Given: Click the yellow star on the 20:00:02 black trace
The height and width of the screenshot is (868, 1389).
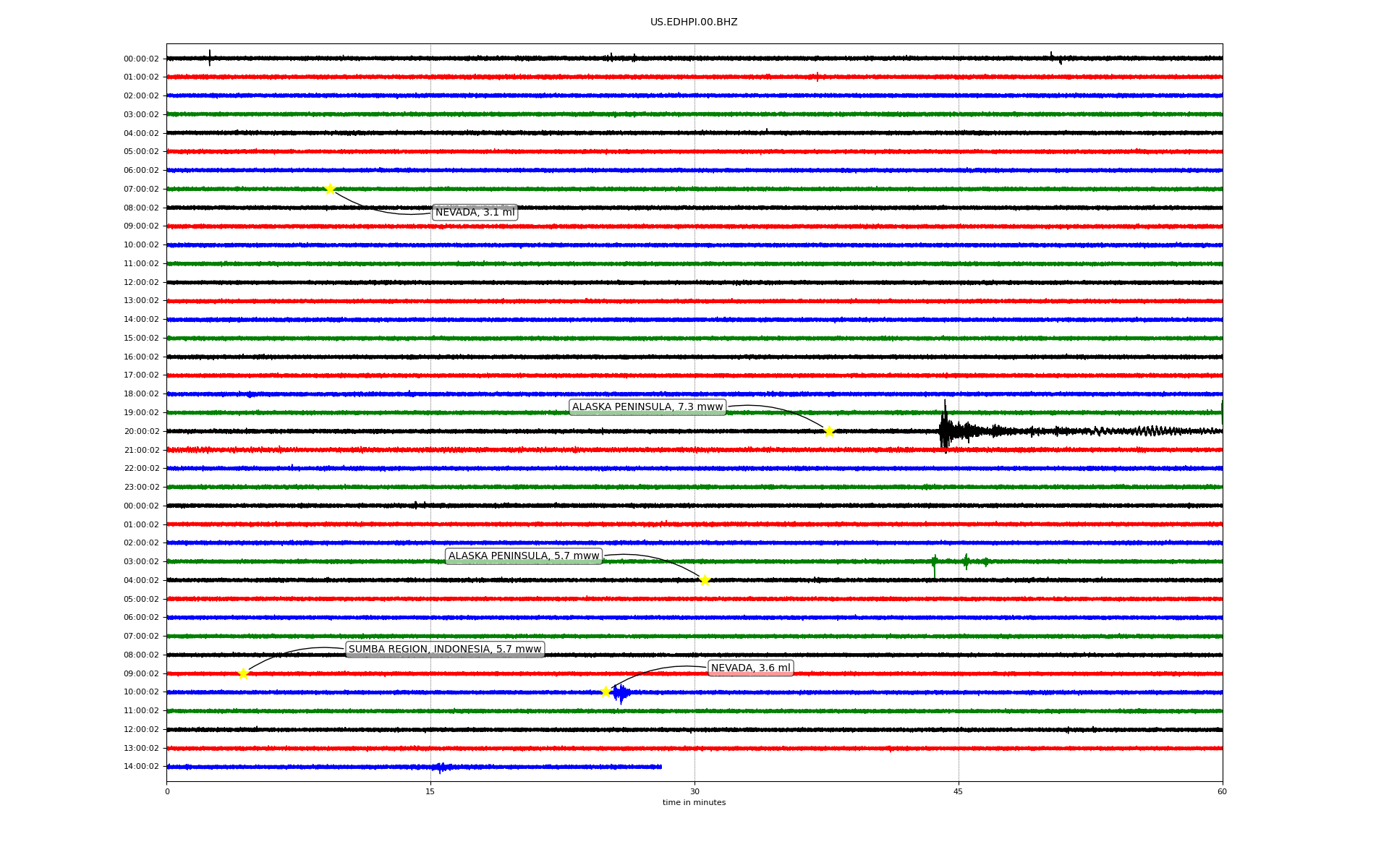Looking at the screenshot, I should (829, 432).
